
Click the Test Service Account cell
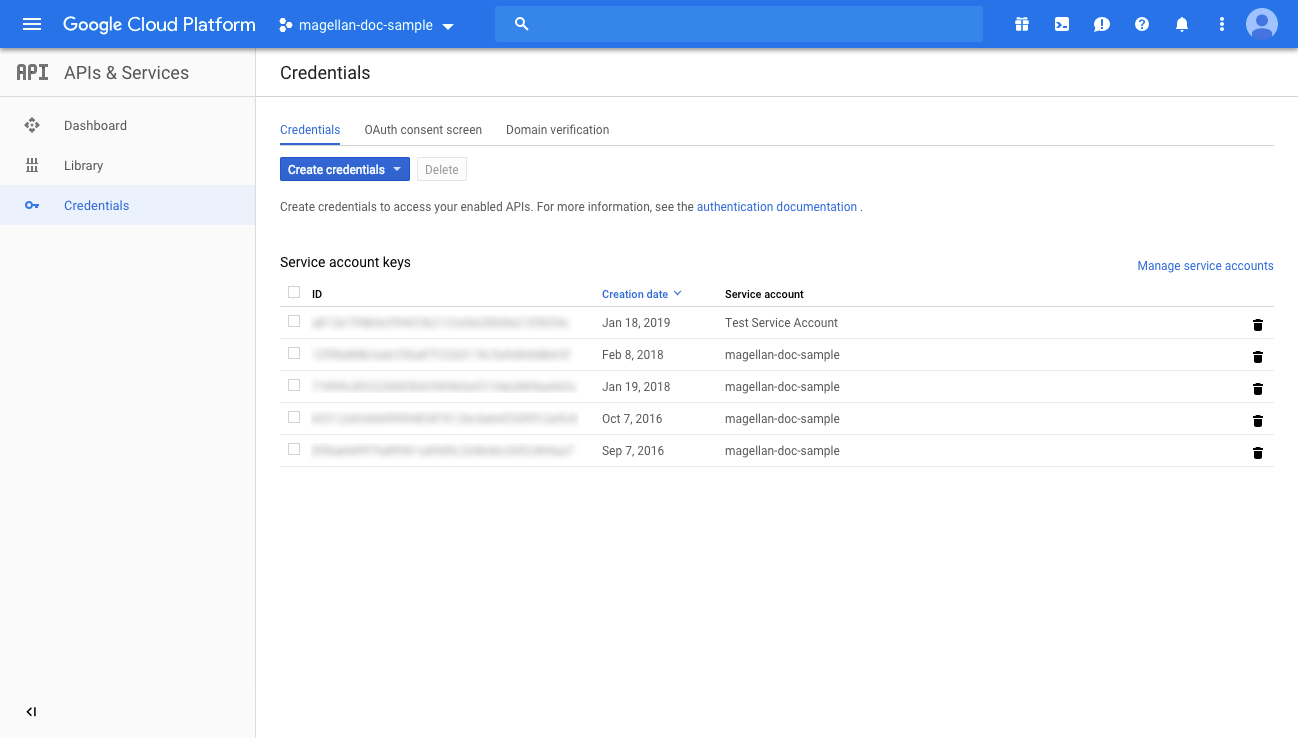coord(781,323)
